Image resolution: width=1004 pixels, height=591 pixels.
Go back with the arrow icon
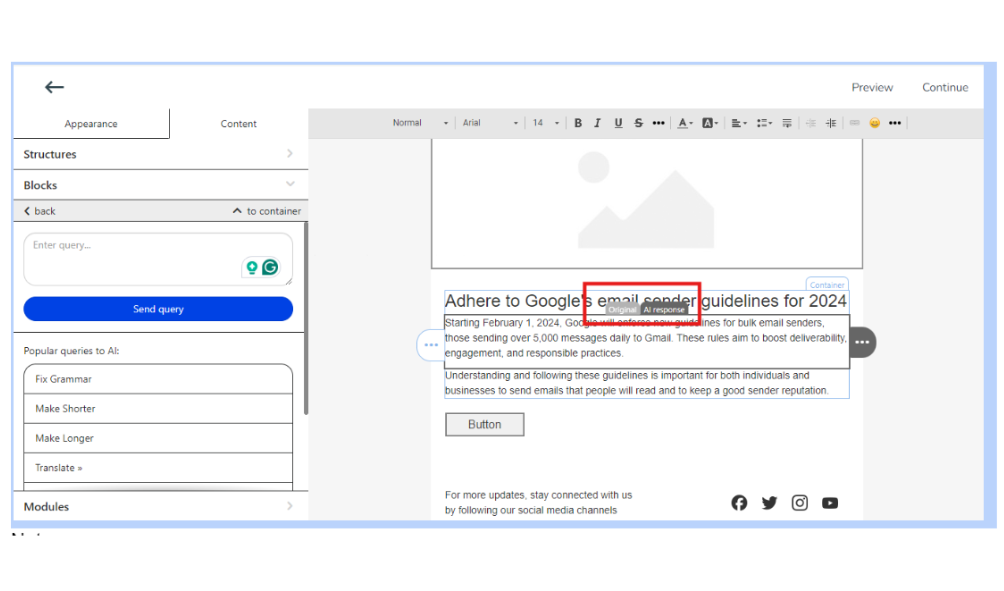tap(54, 87)
